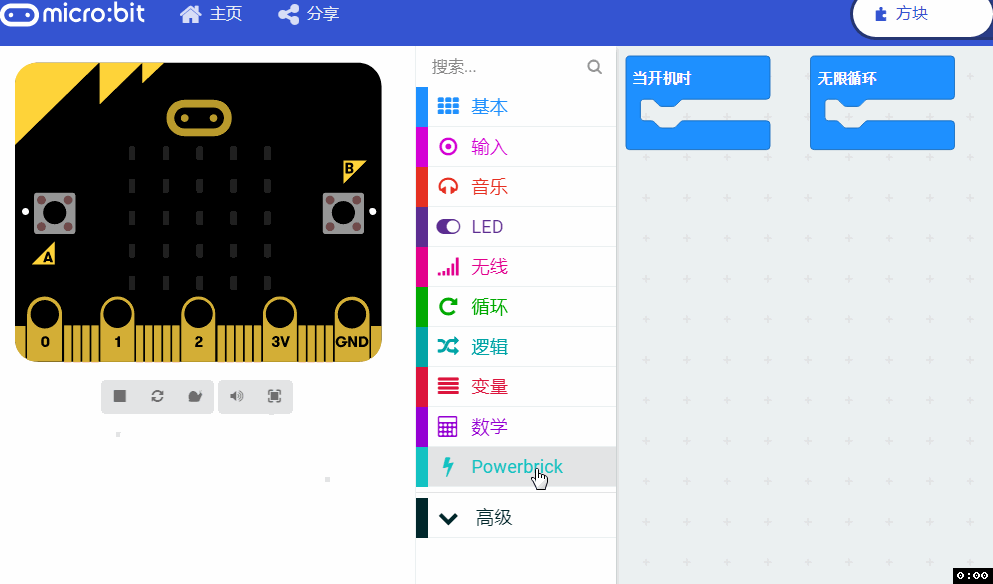Open the 循环 loops category
Screen dimensions: 993x584
(515, 307)
